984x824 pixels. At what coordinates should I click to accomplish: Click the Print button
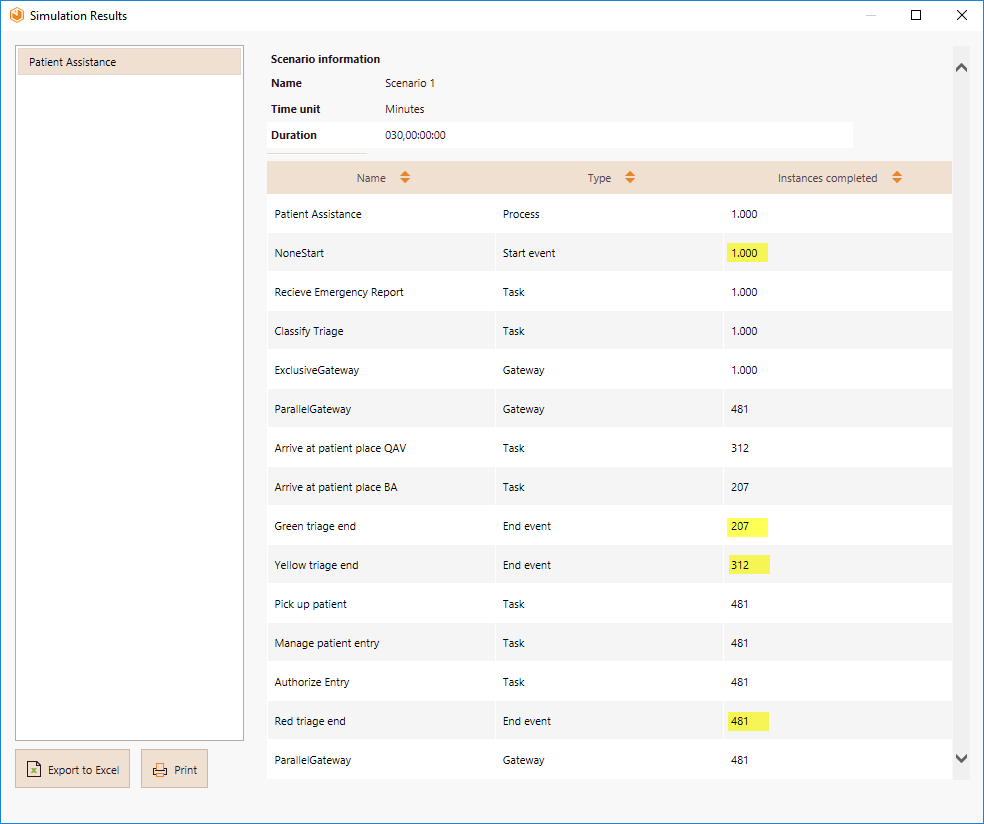[x=174, y=769]
